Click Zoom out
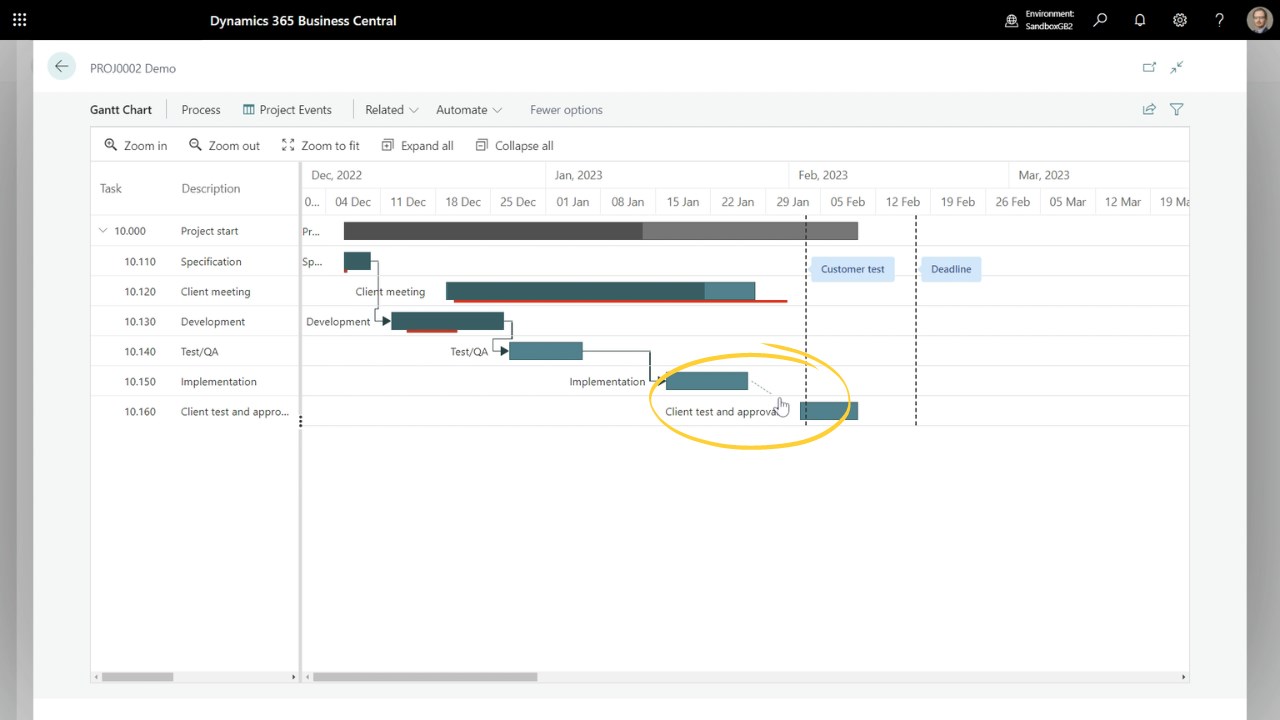The width and height of the screenshot is (1280, 720). click(225, 146)
